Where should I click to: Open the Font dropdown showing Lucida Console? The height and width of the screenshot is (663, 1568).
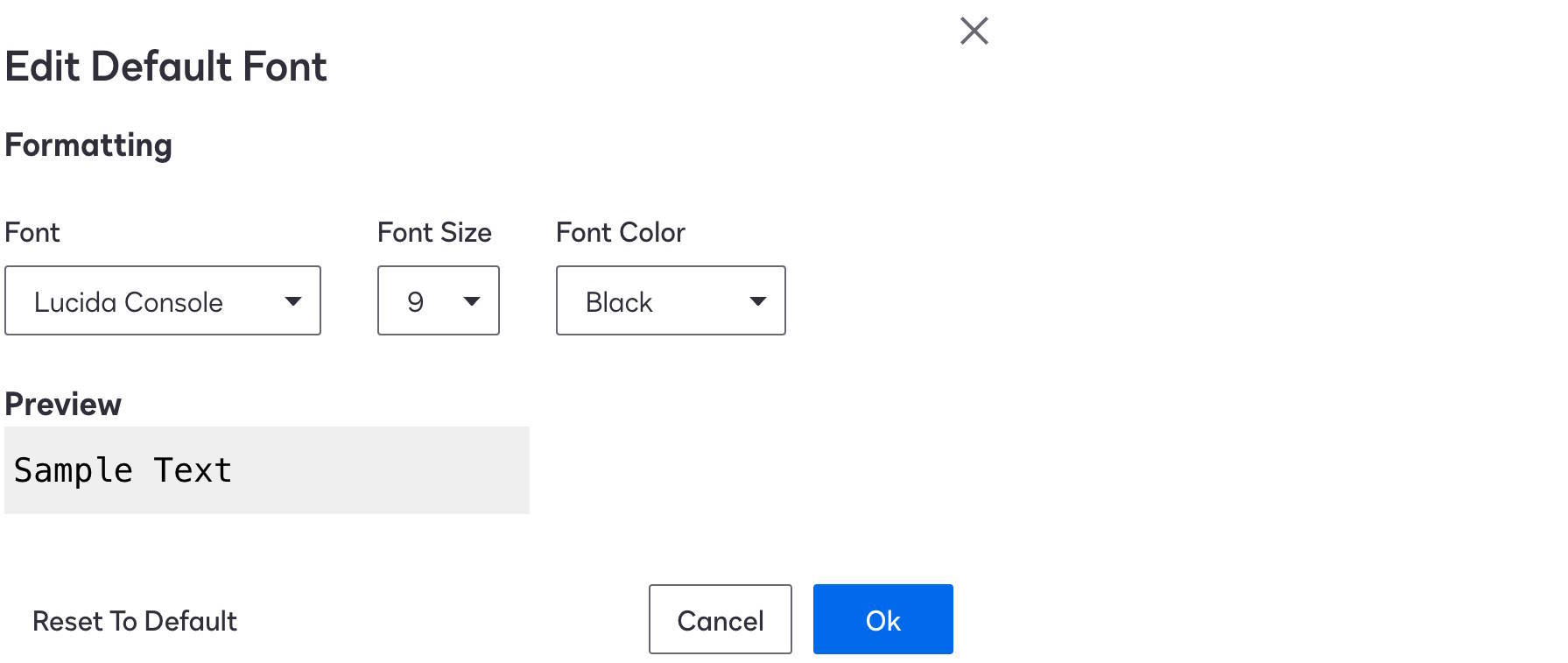tap(163, 300)
